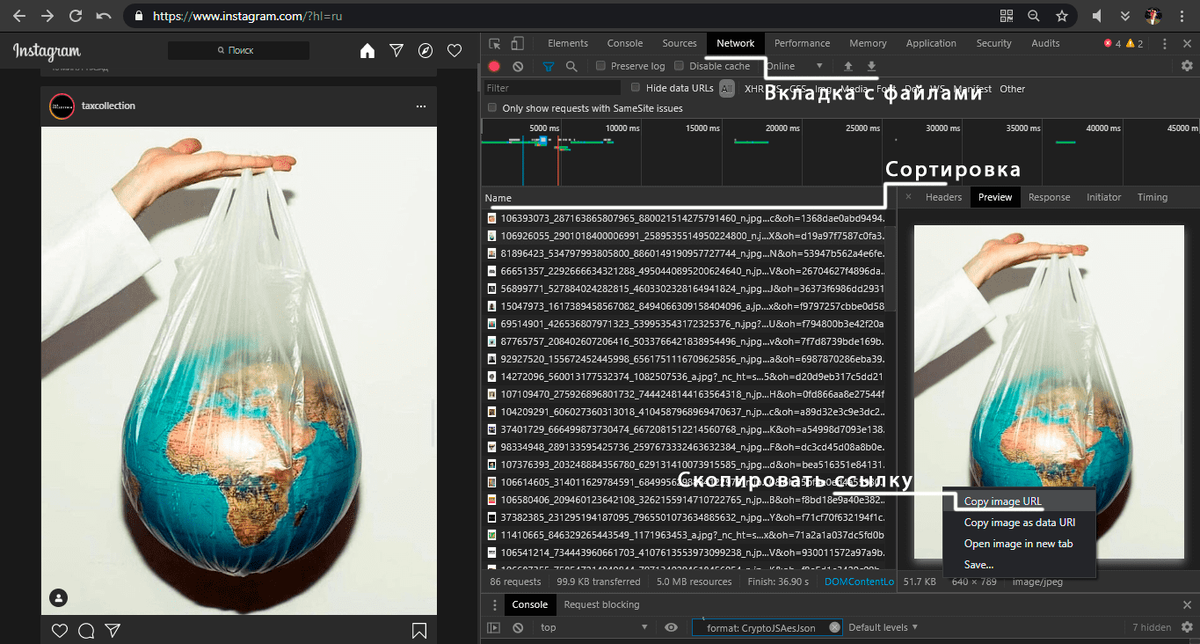1200x644 pixels.
Task: Click the speaker icon in browser toolbar
Action: point(1098,16)
